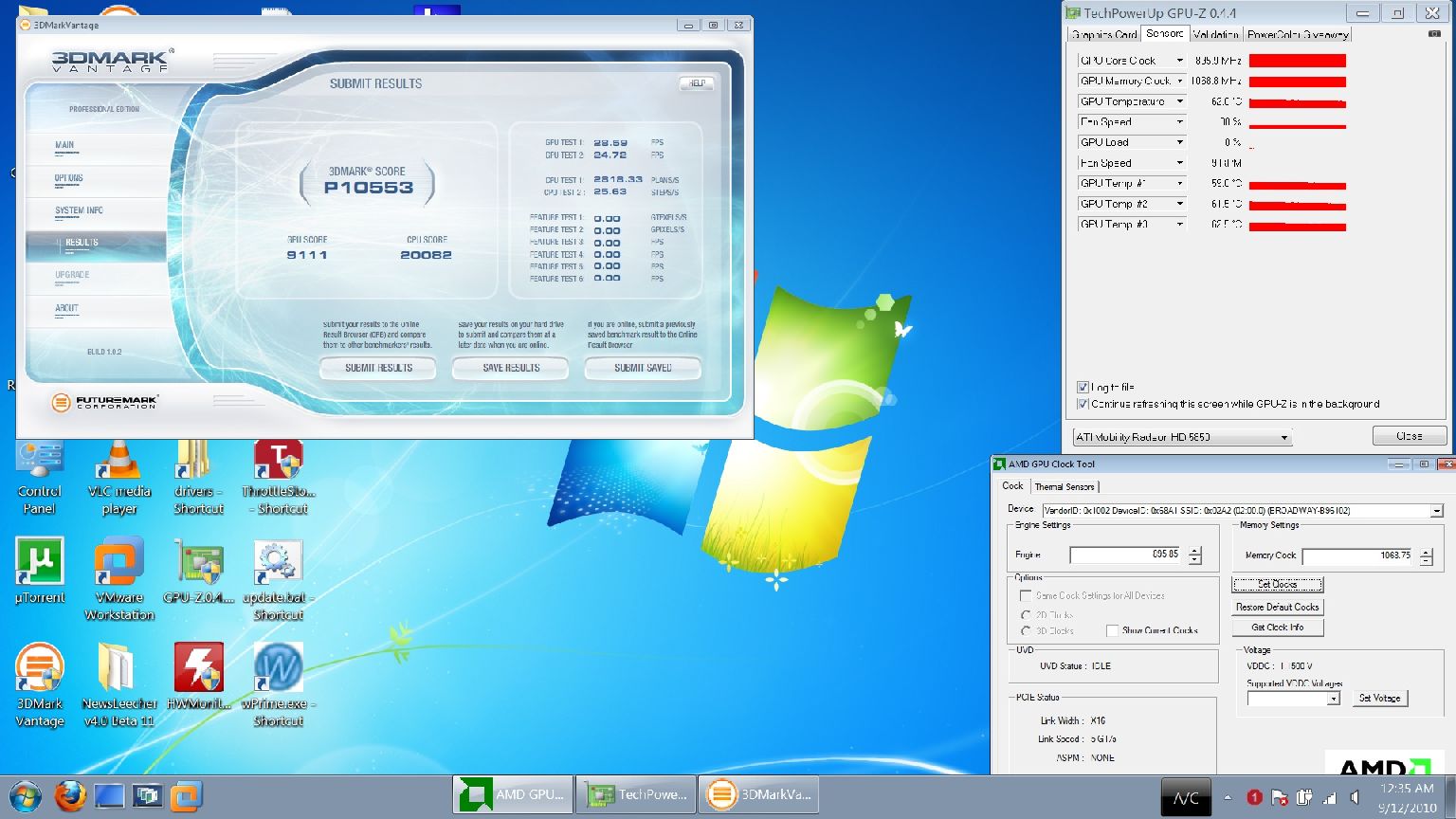Switch to AMD GPU Clock Tool taskbar button
The height and width of the screenshot is (819, 1456).
(513, 794)
